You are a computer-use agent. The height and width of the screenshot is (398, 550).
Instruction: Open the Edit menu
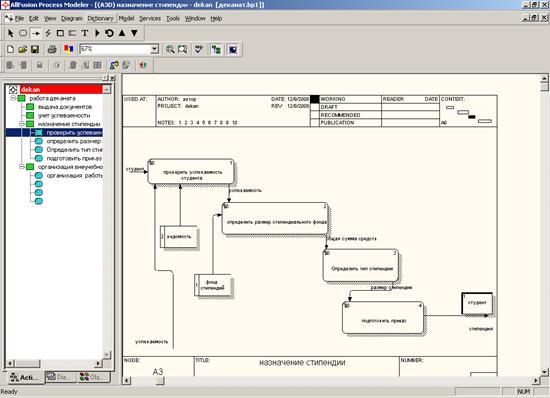point(34,19)
